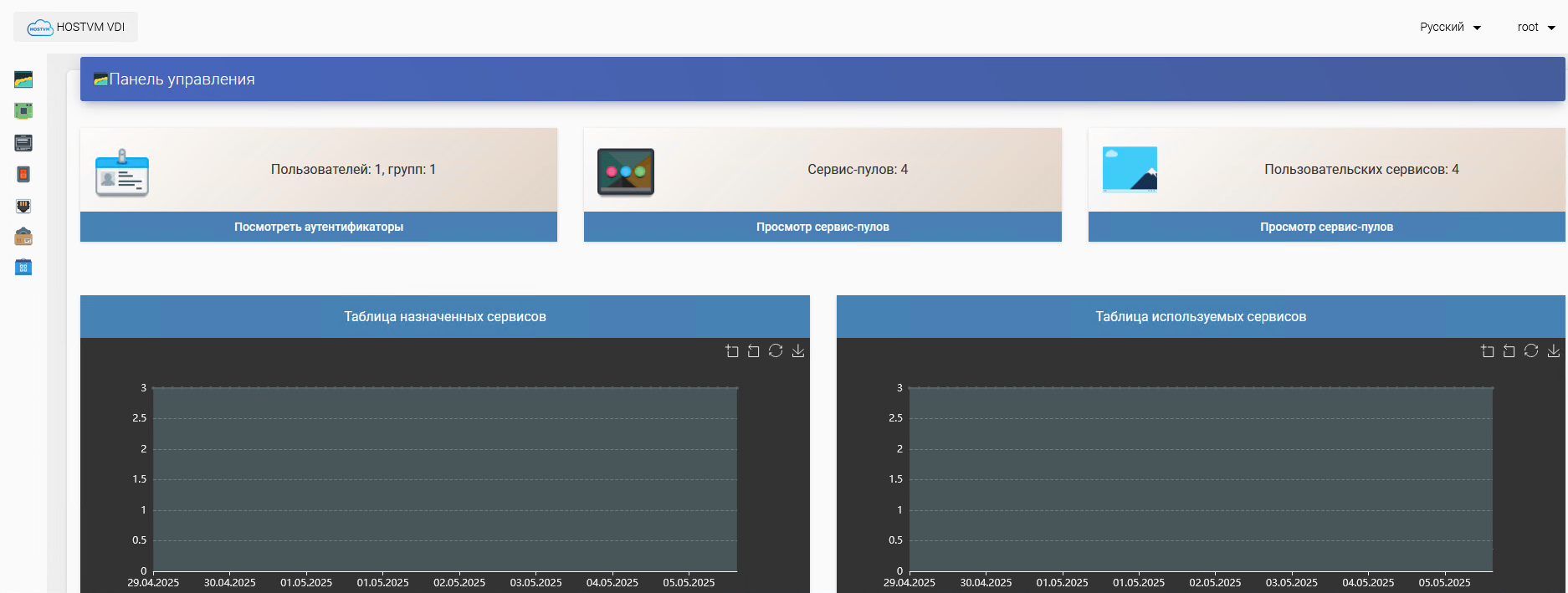This screenshot has width=1568, height=593.
Task: Click the 2.5 axis value in assigned chart
Action: 139,418
